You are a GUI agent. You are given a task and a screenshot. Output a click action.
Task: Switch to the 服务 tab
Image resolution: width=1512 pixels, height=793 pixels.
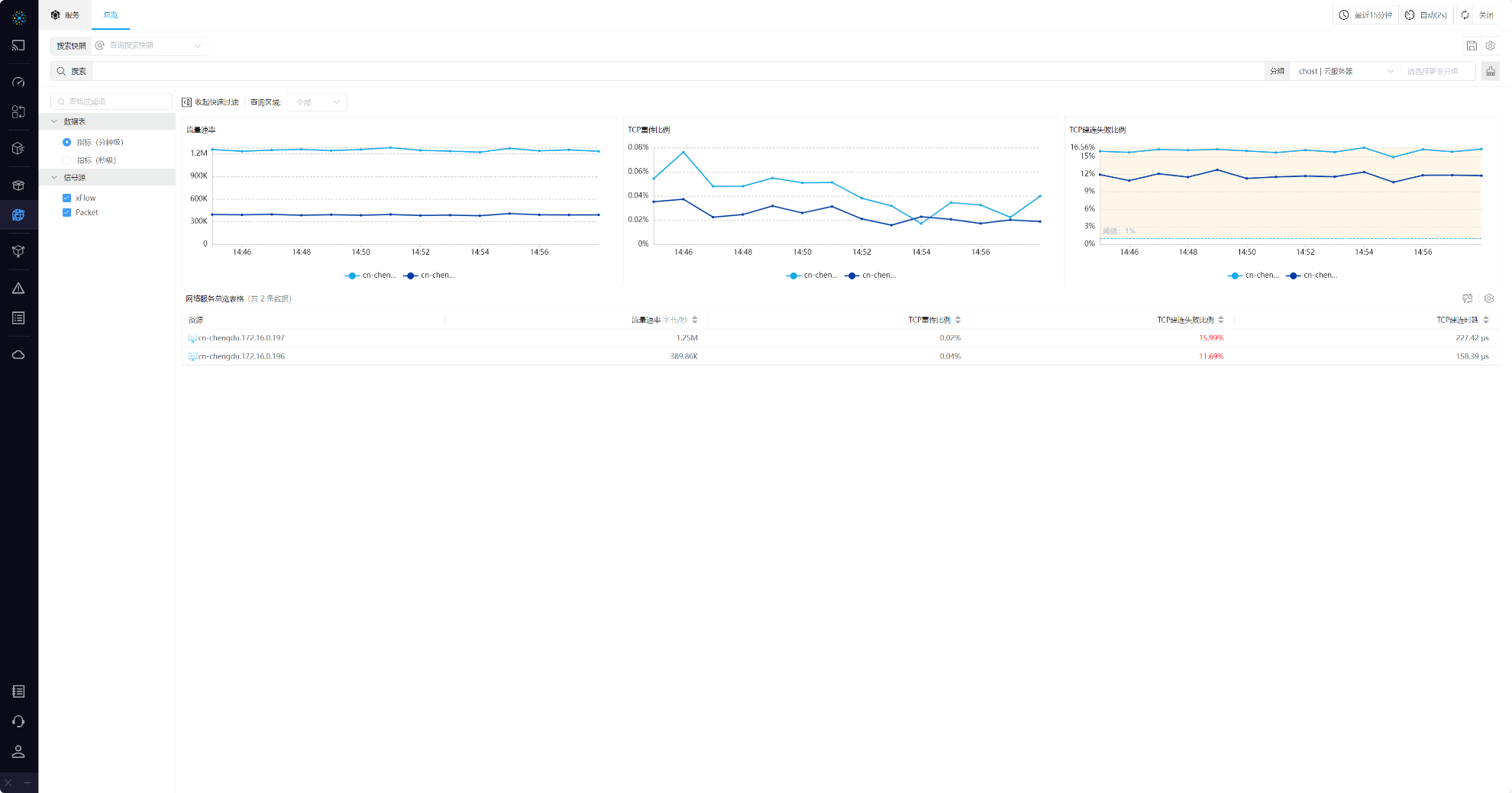pyautogui.click(x=66, y=15)
